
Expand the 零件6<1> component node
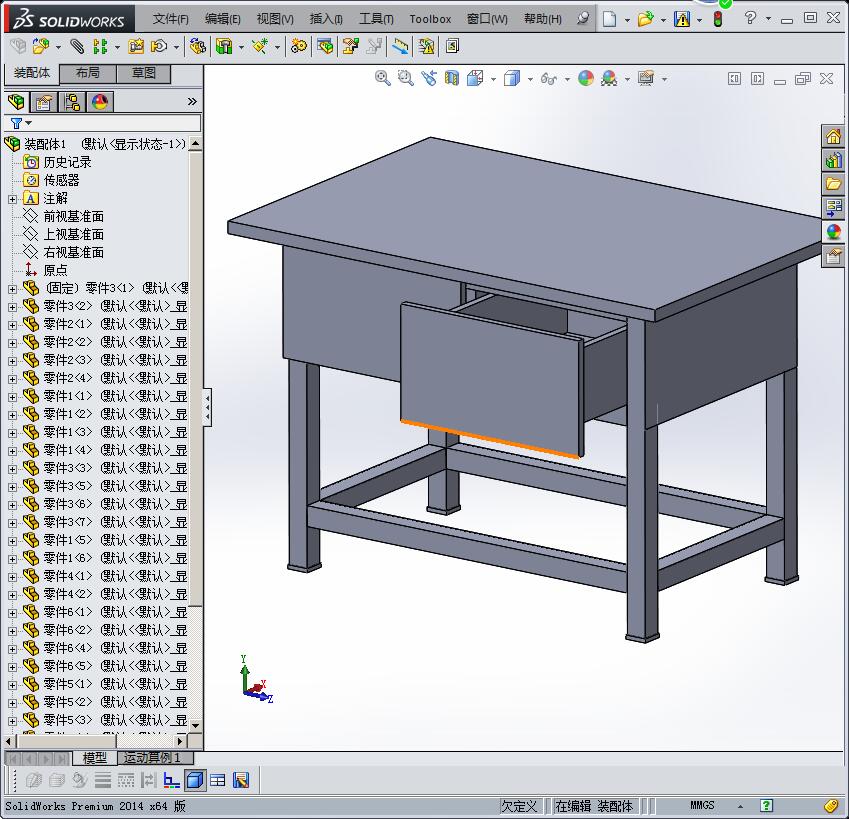point(12,613)
